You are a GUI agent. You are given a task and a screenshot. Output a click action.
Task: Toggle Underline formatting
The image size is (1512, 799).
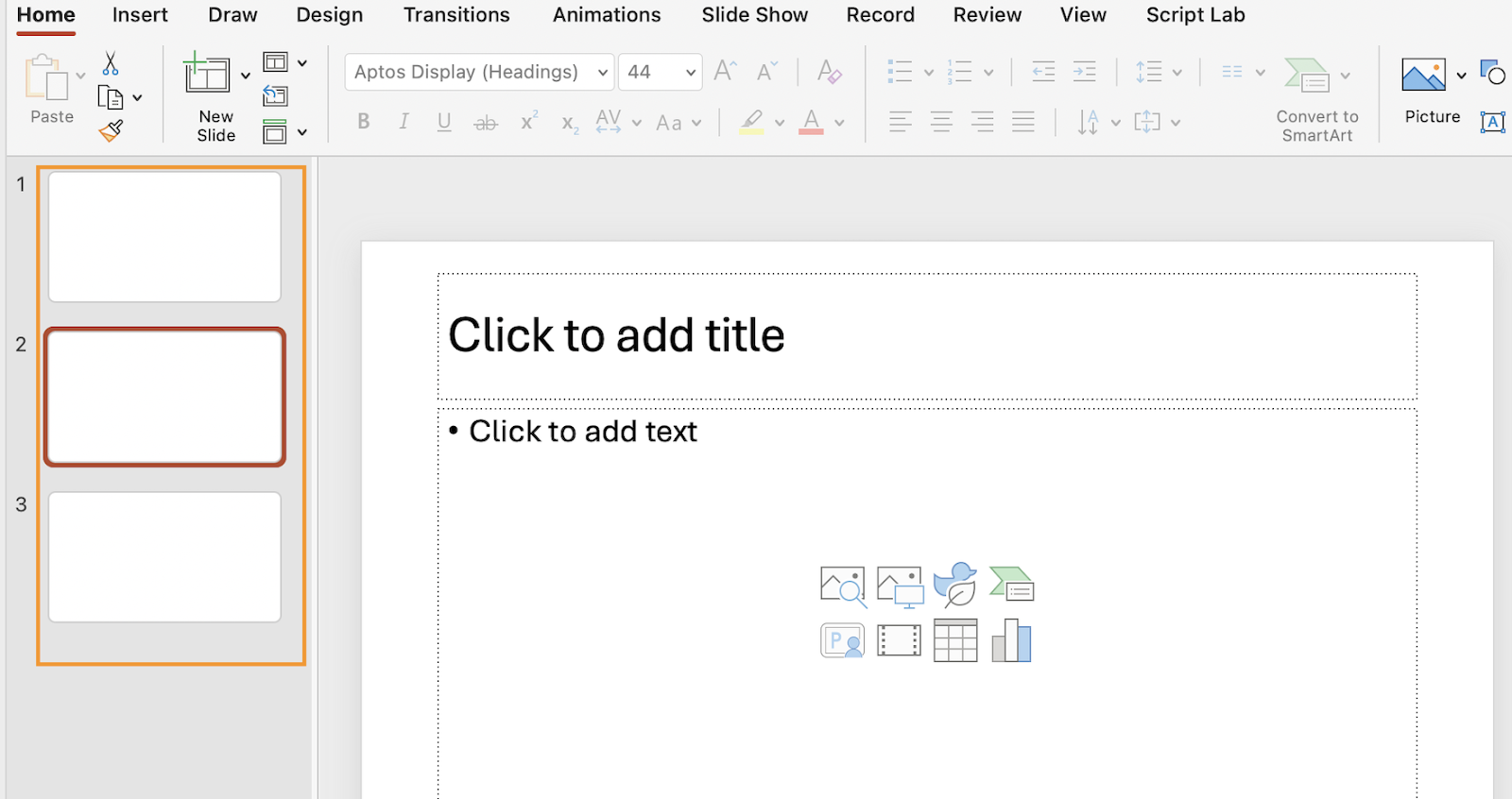444,122
